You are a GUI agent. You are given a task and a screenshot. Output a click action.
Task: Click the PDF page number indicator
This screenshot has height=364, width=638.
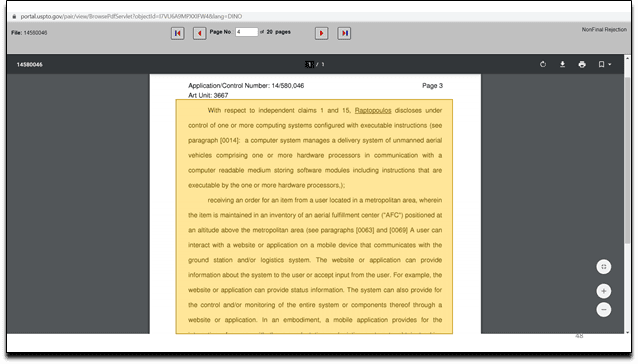click(310, 64)
